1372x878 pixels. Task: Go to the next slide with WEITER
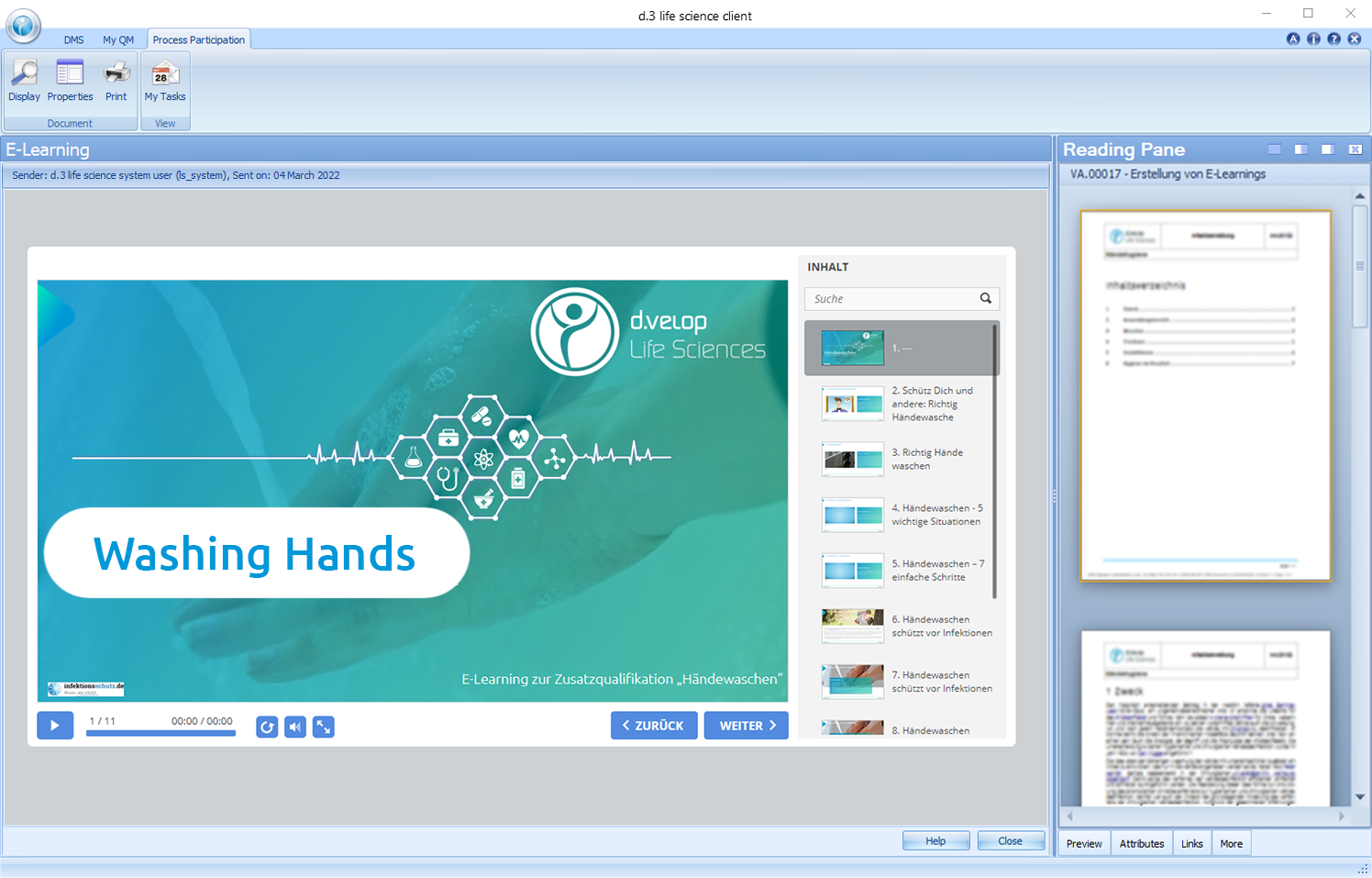(x=747, y=726)
